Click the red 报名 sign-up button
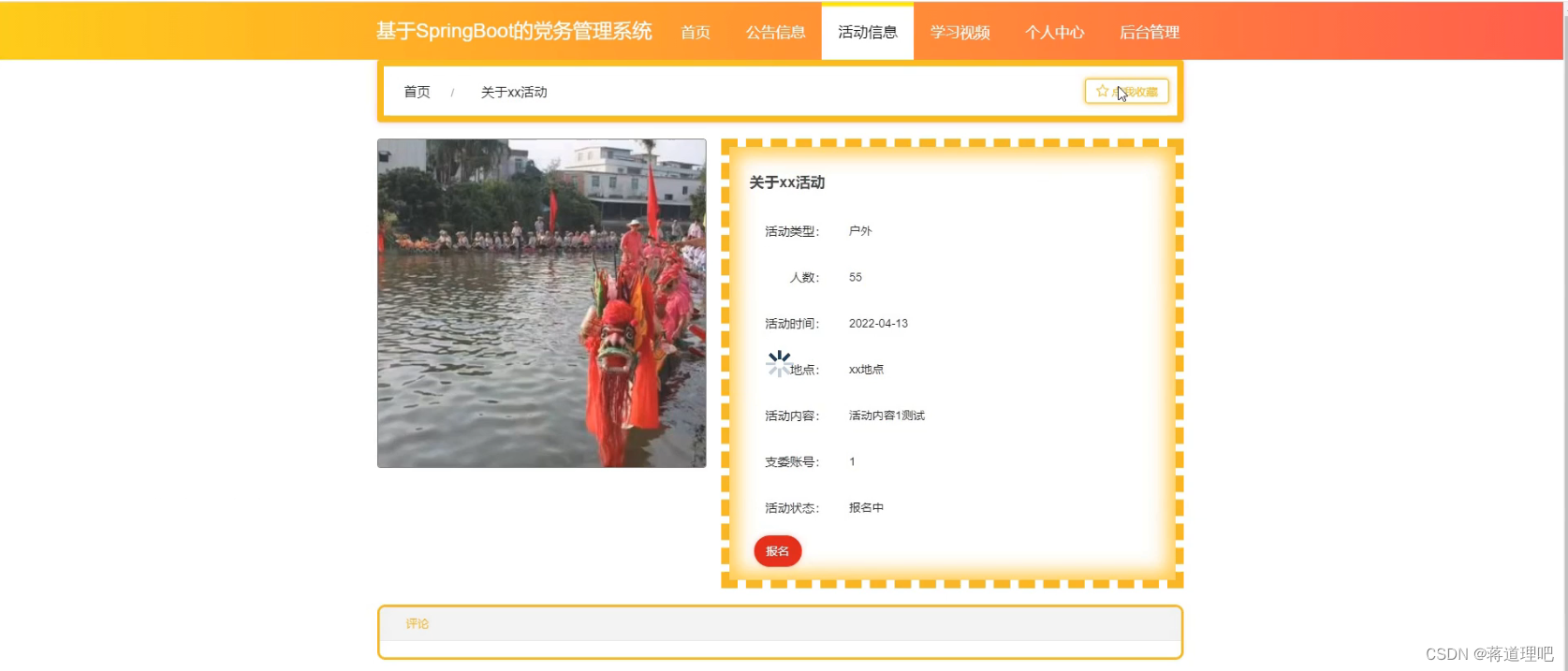 pos(777,551)
